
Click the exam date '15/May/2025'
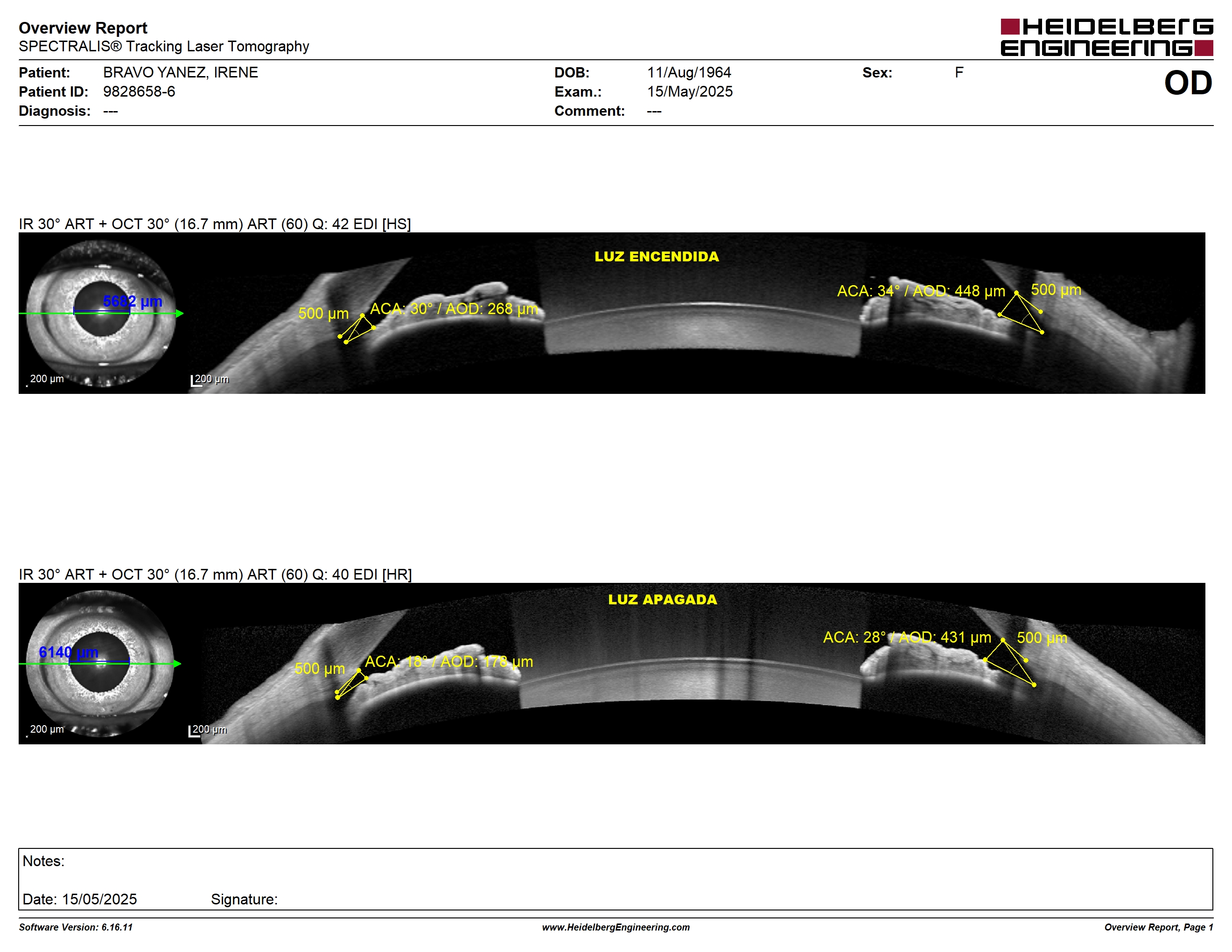pyautogui.click(x=690, y=91)
